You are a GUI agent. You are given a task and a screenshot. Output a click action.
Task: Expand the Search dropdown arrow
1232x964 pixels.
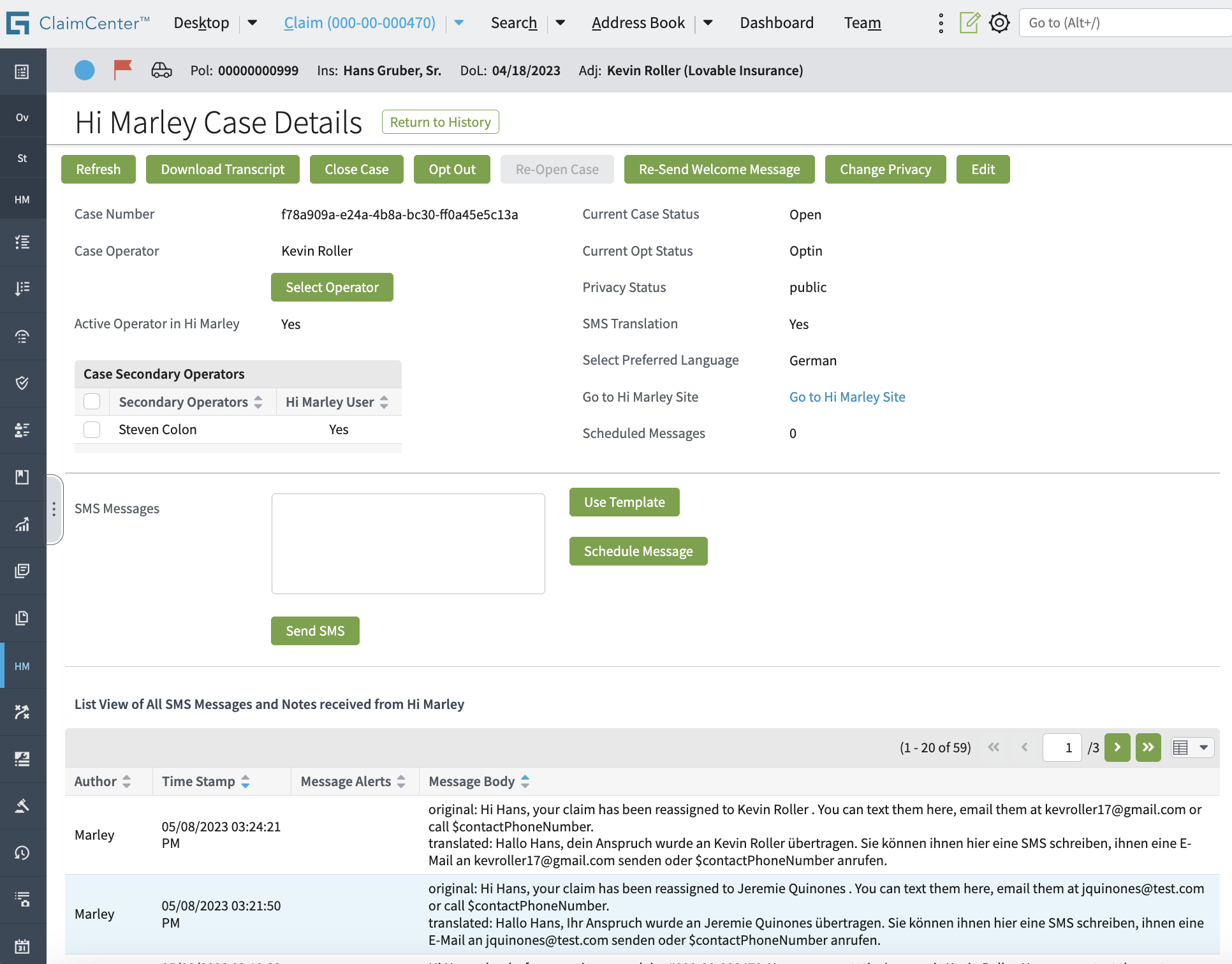click(x=560, y=22)
